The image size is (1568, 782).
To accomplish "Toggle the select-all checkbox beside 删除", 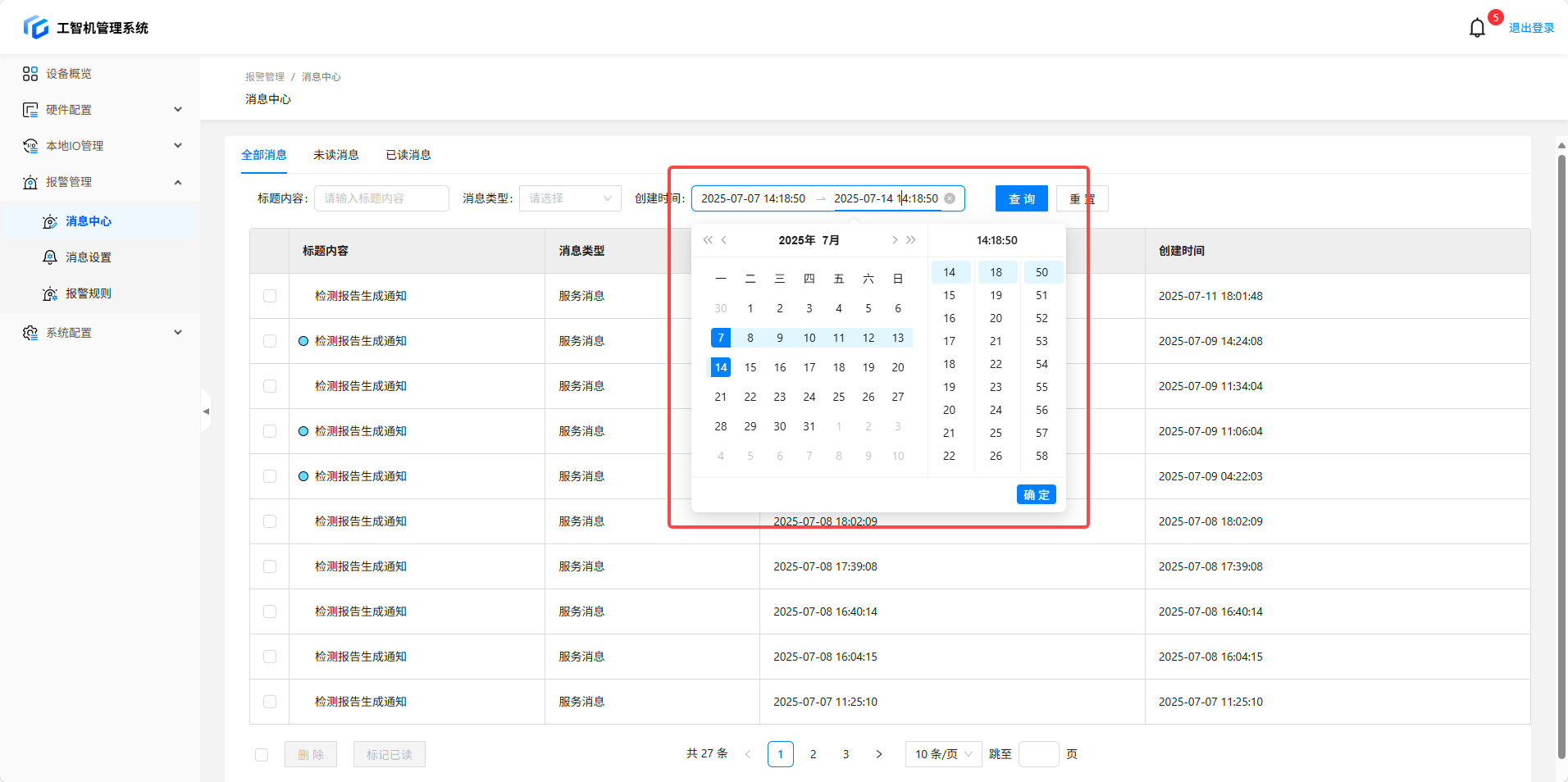I will (262, 755).
